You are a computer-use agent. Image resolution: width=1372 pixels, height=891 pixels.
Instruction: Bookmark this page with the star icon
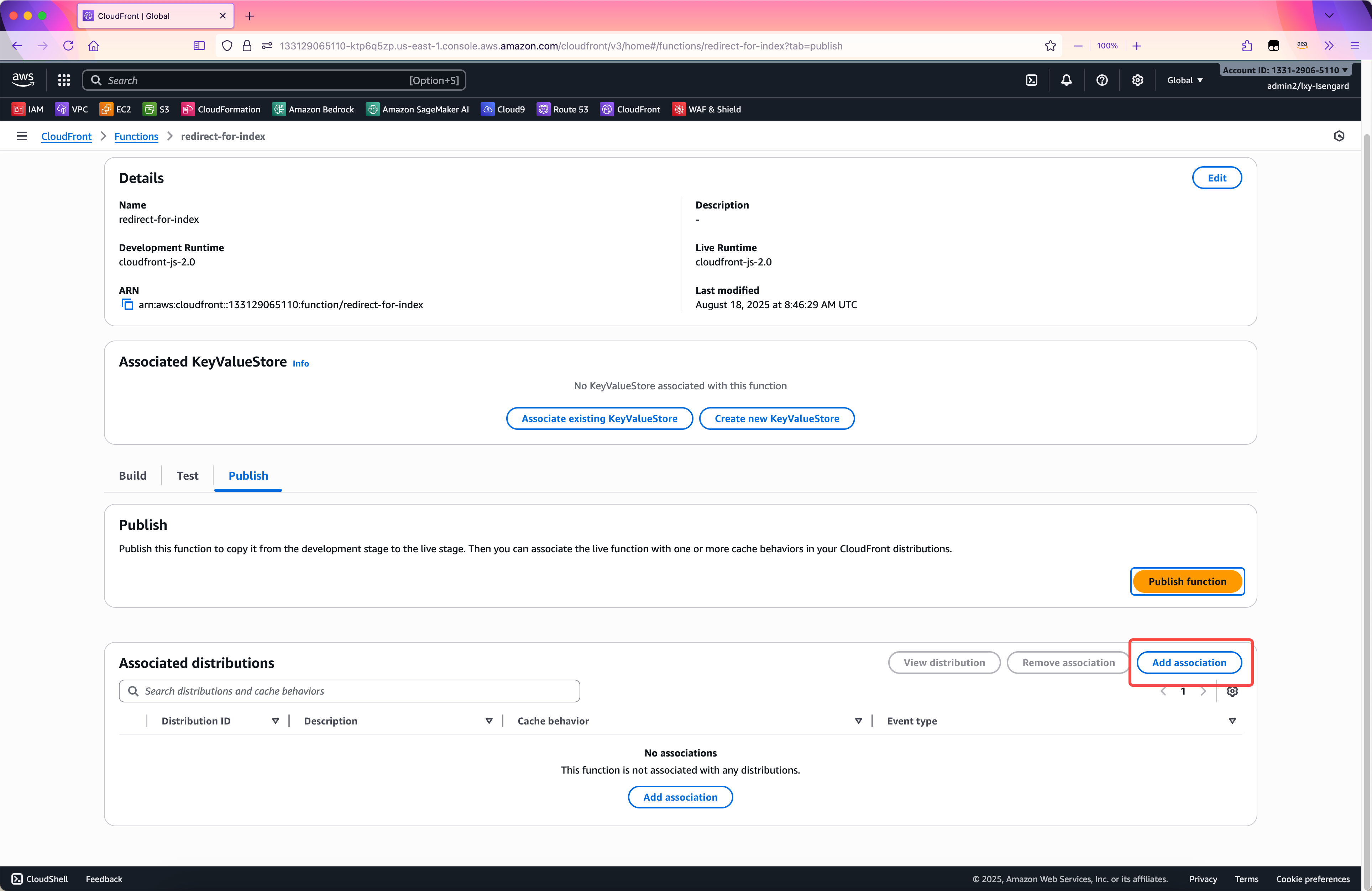(x=1050, y=46)
